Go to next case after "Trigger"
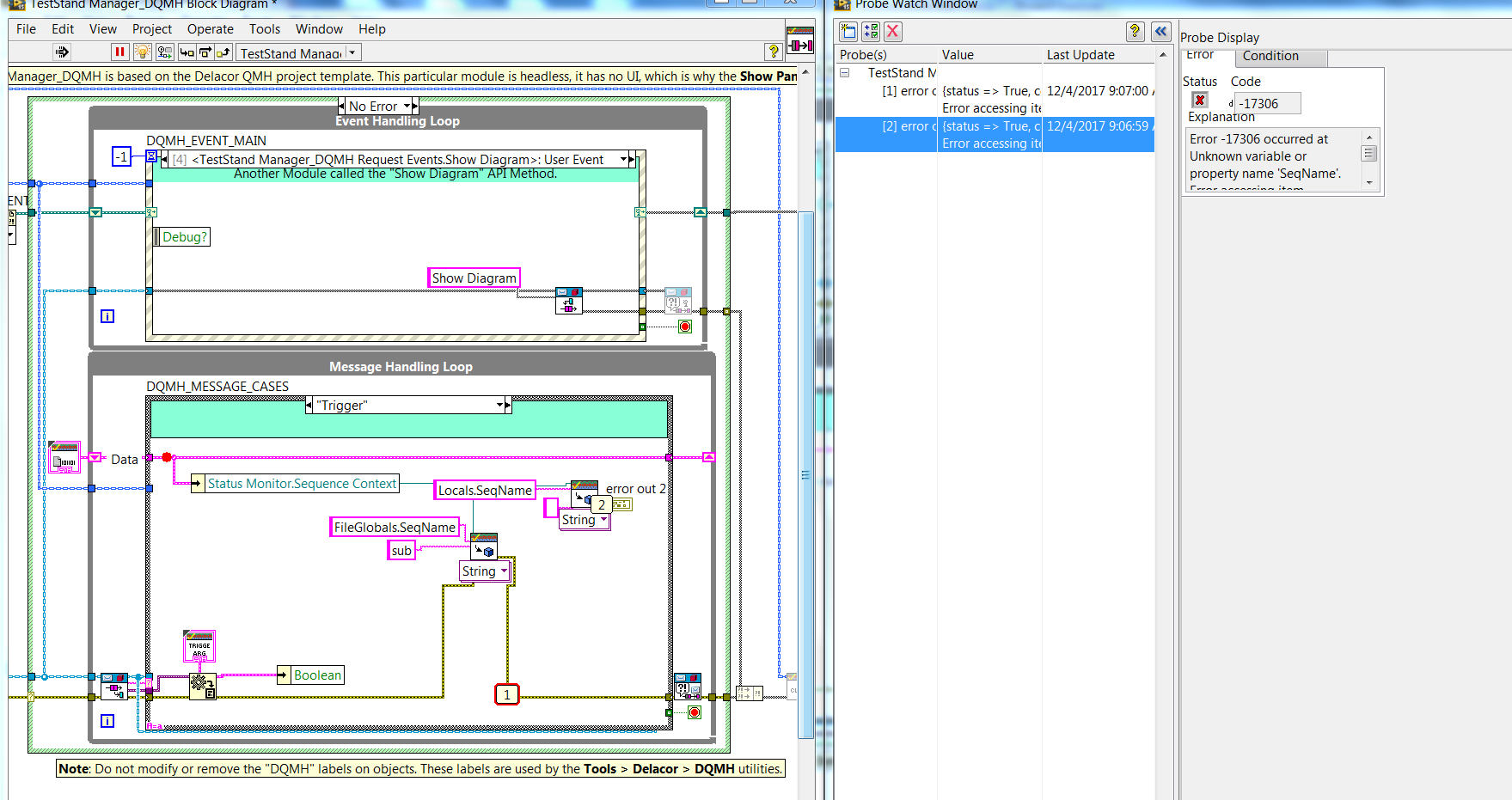Screen dimensions: 1512x800 point(508,405)
